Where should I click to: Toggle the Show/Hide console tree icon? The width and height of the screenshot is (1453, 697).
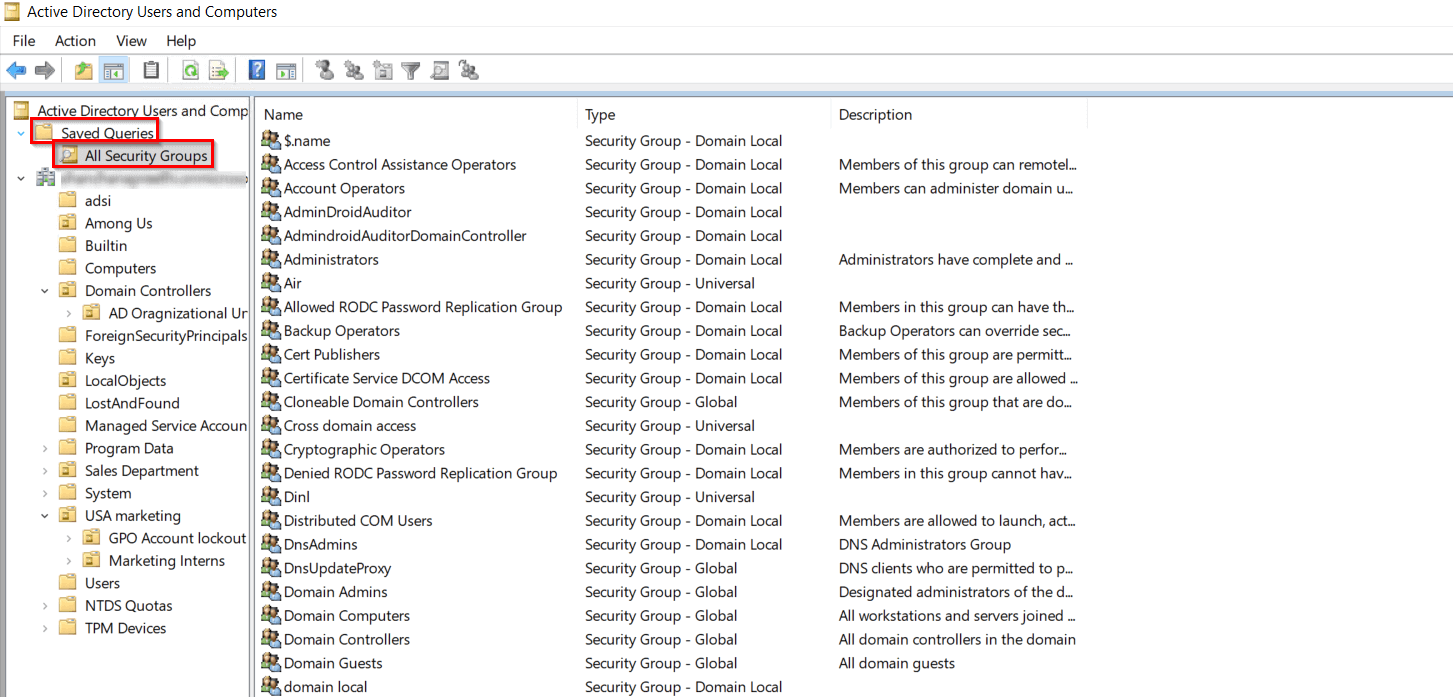113,69
